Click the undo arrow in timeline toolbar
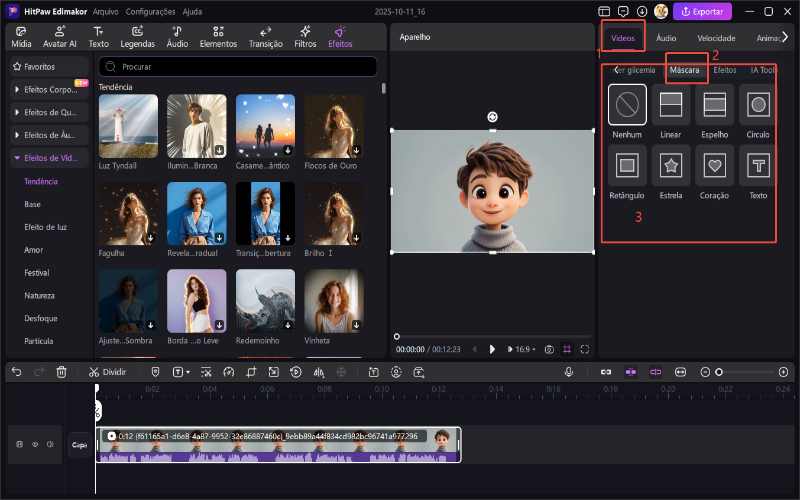 [x=16, y=372]
